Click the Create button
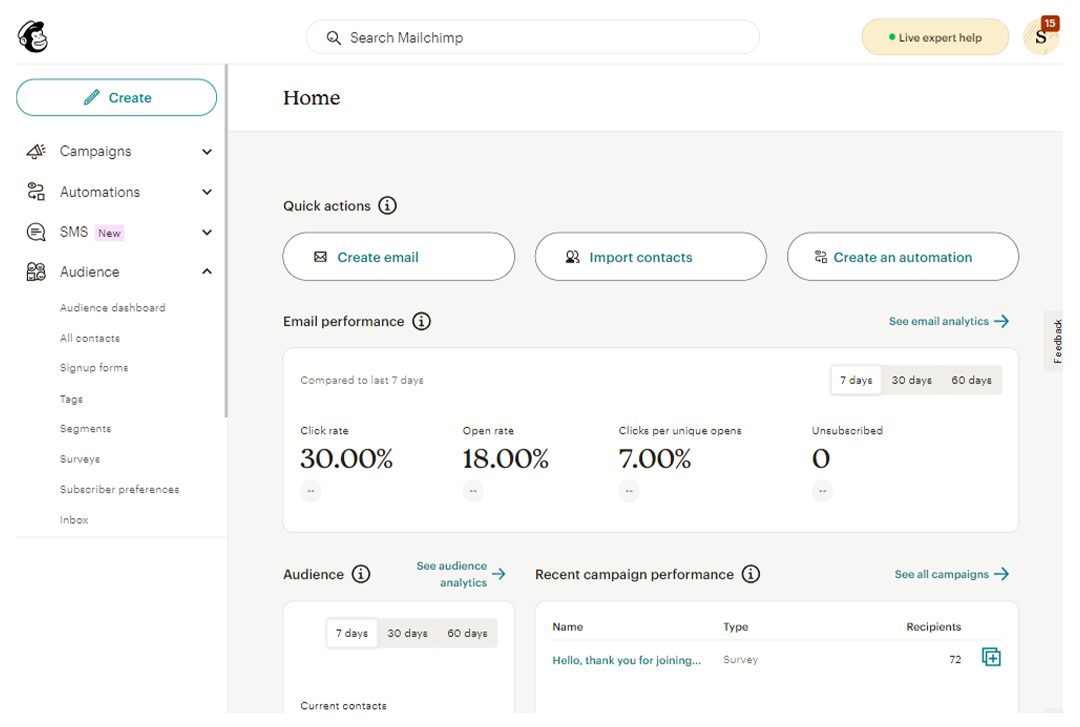 116,98
